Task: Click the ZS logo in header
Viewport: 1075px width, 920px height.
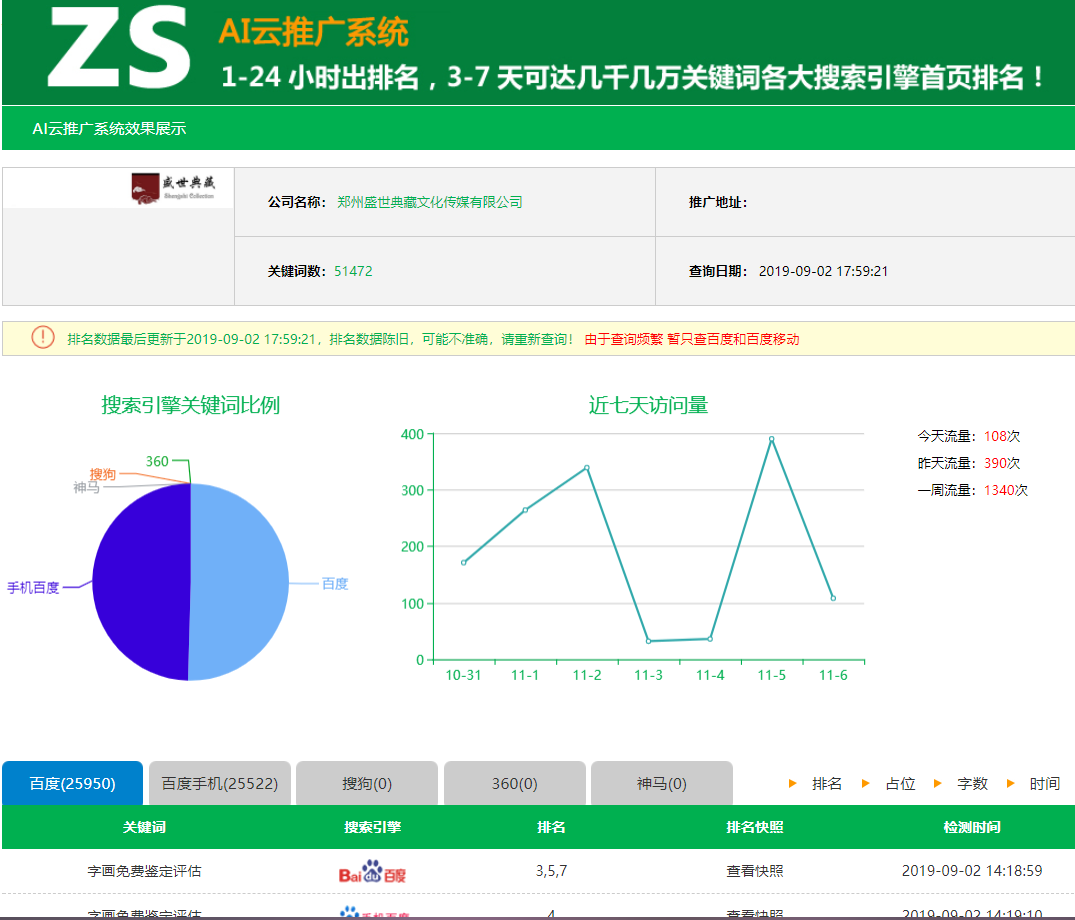Action: click(x=118, y=47)
